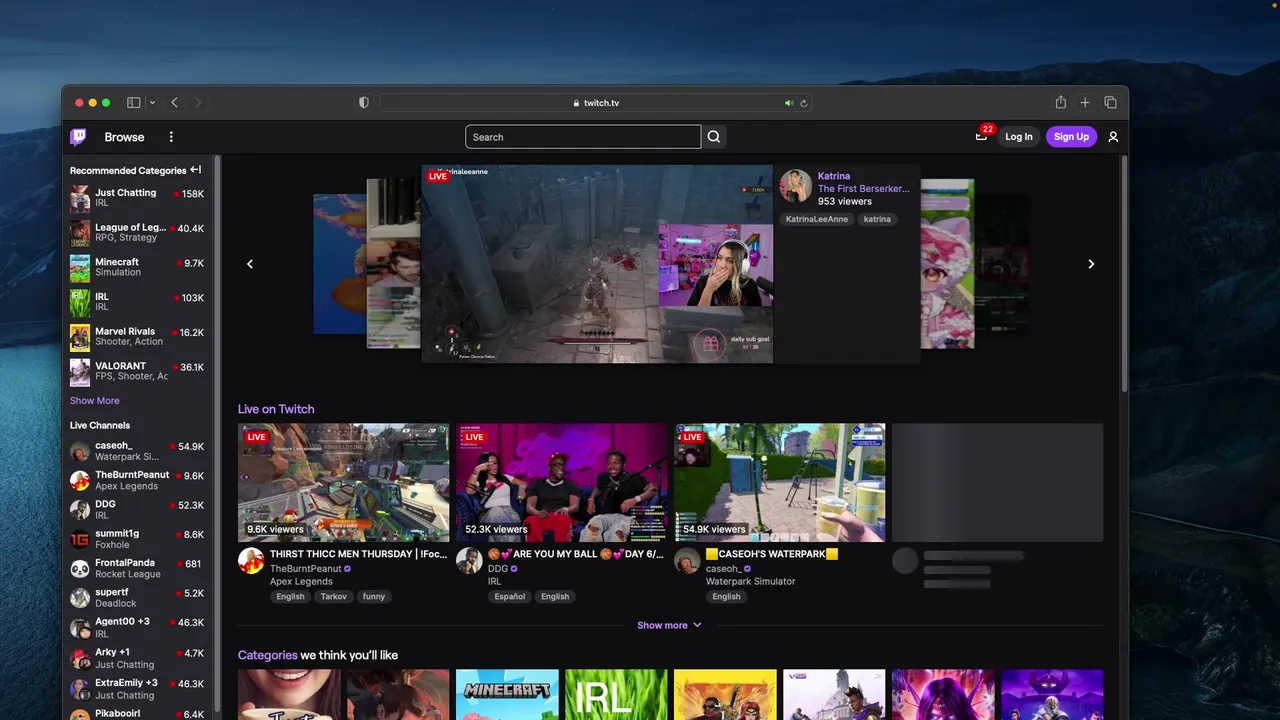Viewport: 1280px width, 720px height.
Task: Open IRL category in sidebar
Action: click(x=137, y=302)
